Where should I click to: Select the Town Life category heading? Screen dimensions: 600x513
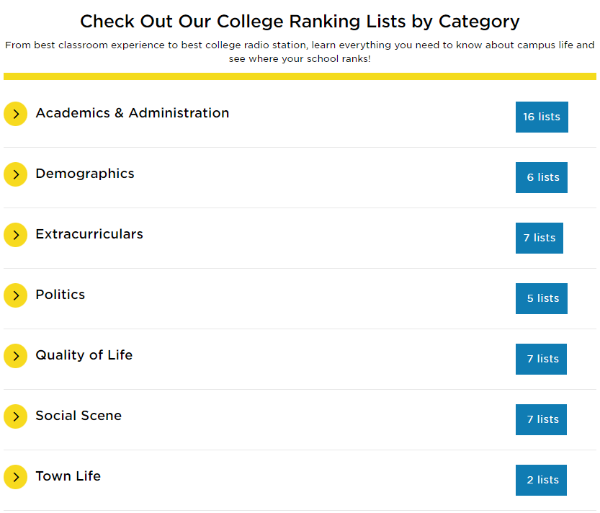coord(68,476)
